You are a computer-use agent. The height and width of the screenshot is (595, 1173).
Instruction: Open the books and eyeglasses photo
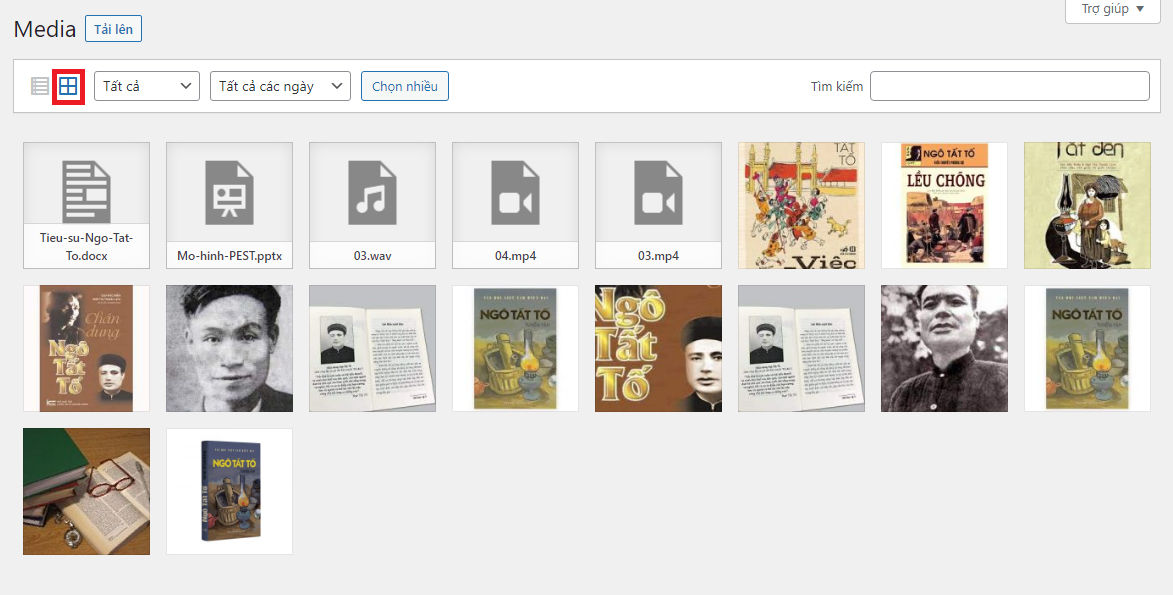point(86,491)
